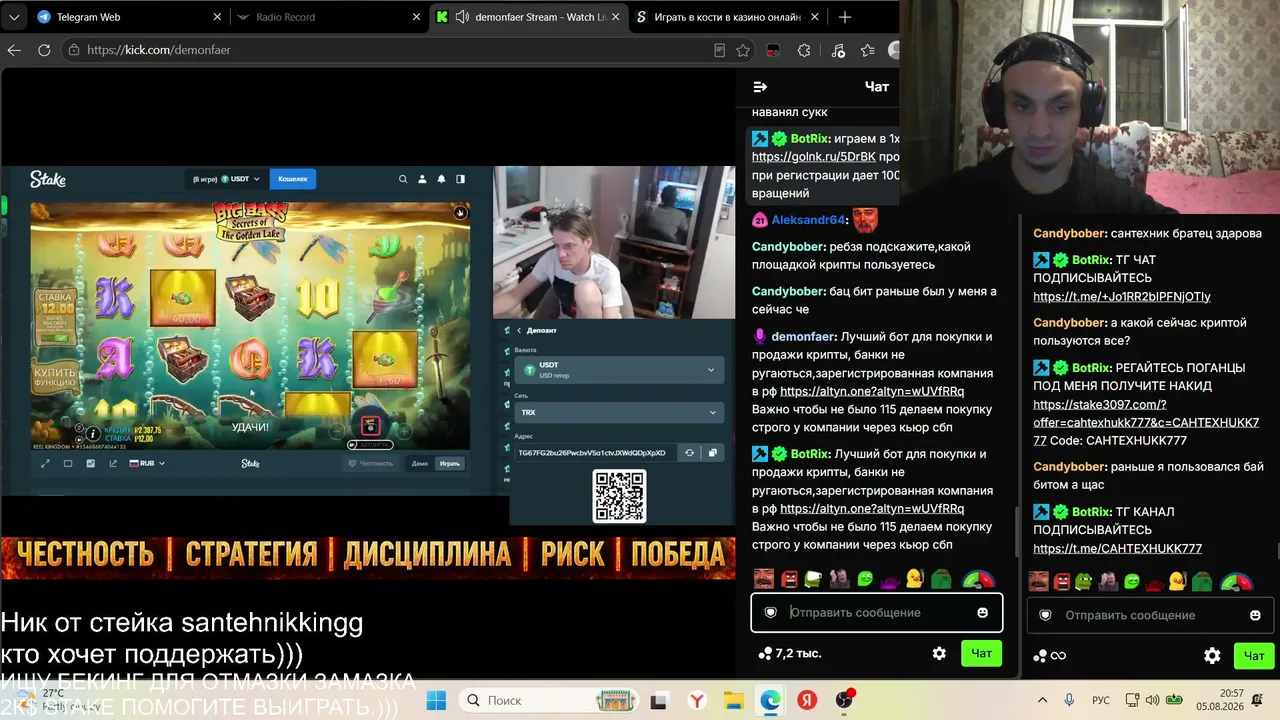Open the browser extensions puzzle icon
Image resolution: width=1280 pixels, height=720 pixels.
pos(804,50)
